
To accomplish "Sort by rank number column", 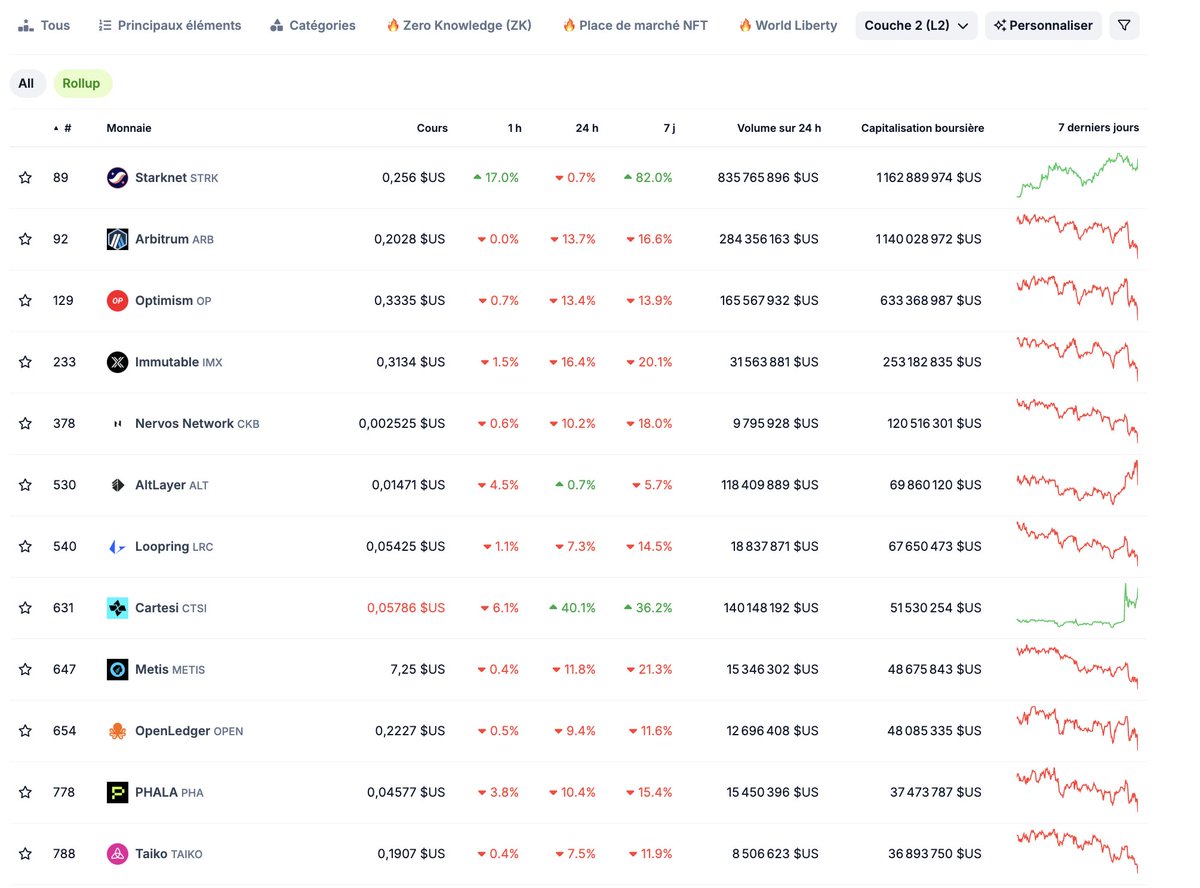I will coord(63,128).
